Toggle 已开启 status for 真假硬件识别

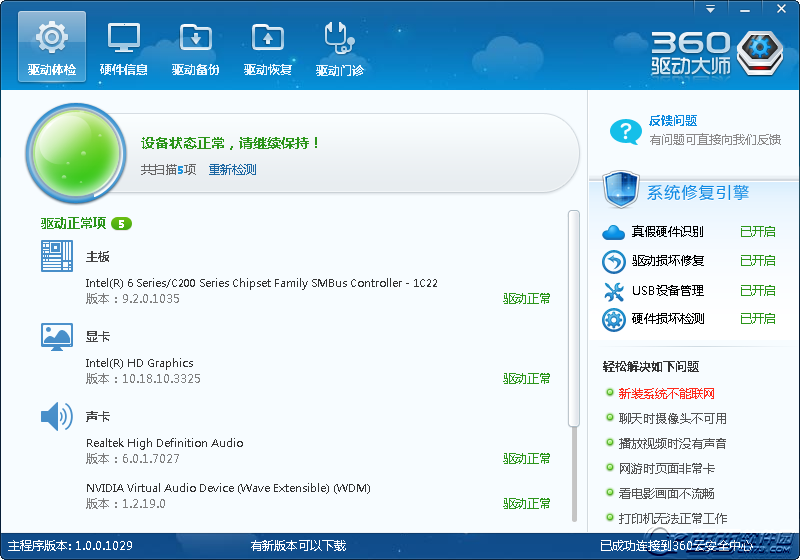click(x=757, y=232)
